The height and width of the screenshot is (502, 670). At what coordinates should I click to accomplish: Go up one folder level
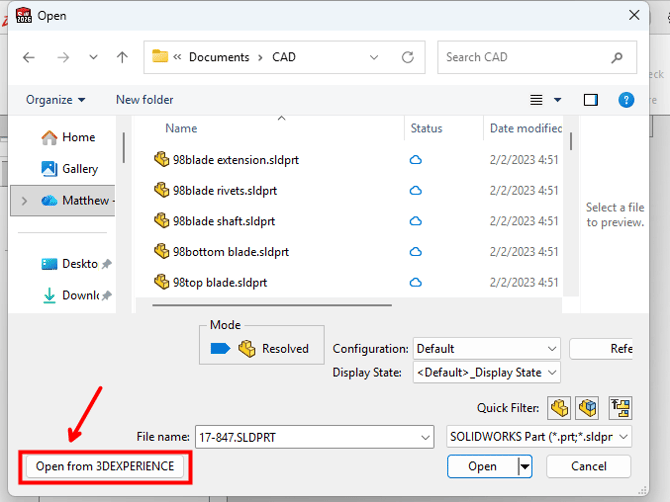coord(122,57)
